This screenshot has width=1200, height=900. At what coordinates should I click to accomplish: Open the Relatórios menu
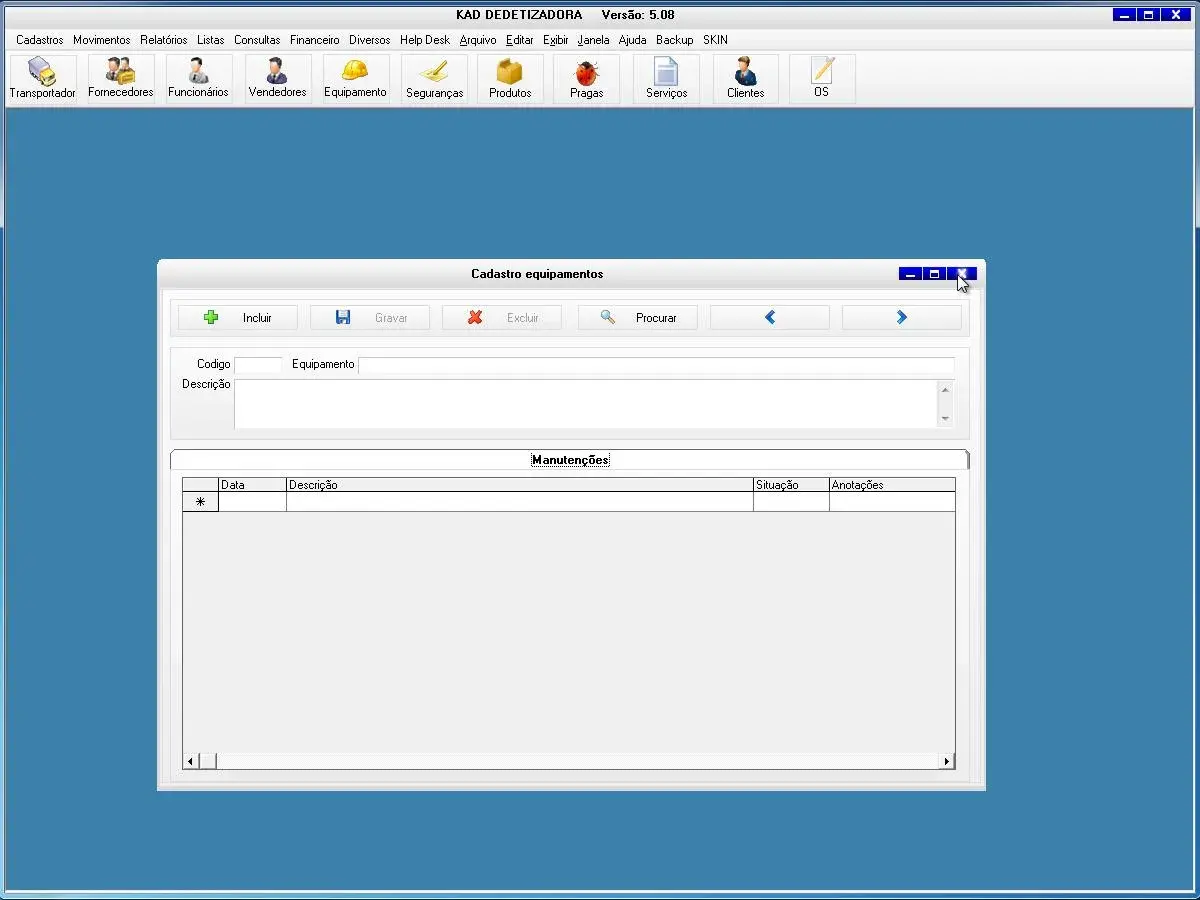(x=164, y=40)
